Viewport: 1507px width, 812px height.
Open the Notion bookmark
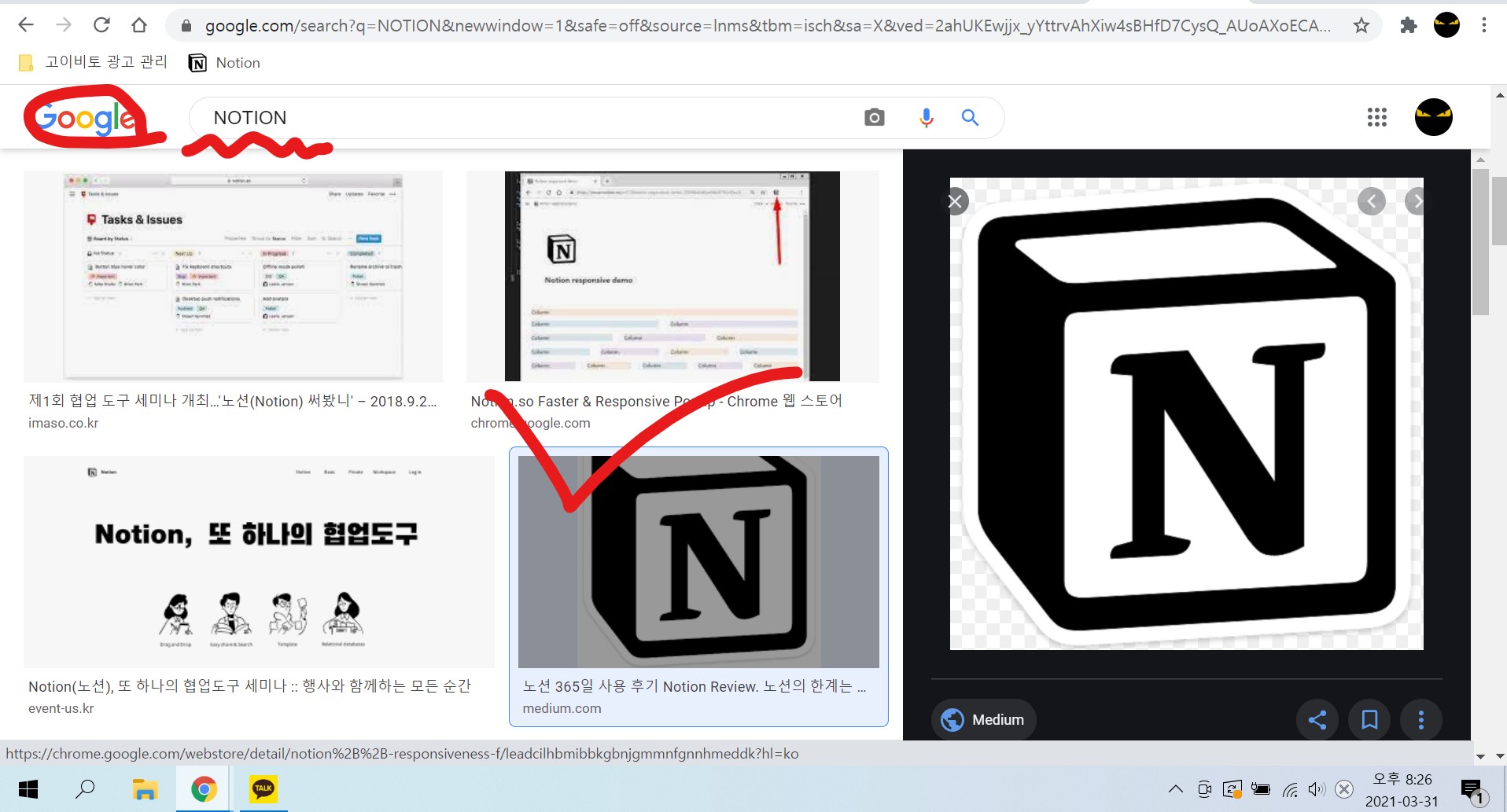coord(225,62)
